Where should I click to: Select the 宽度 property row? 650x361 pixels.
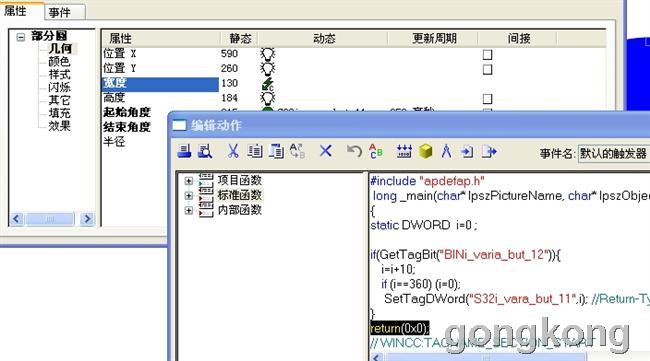click(x=160, y=84)
